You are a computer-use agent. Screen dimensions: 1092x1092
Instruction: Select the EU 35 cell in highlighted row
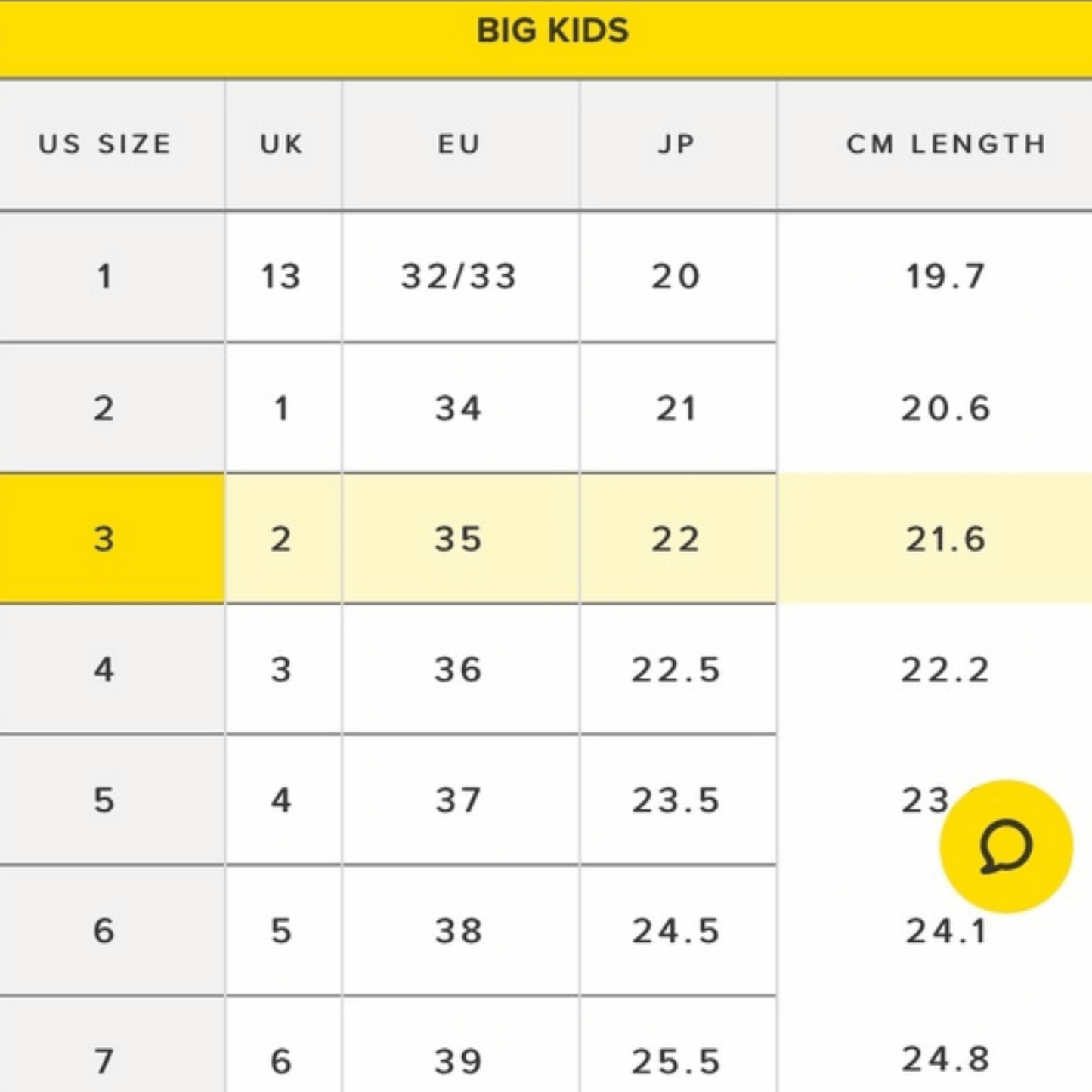point(462,538)
